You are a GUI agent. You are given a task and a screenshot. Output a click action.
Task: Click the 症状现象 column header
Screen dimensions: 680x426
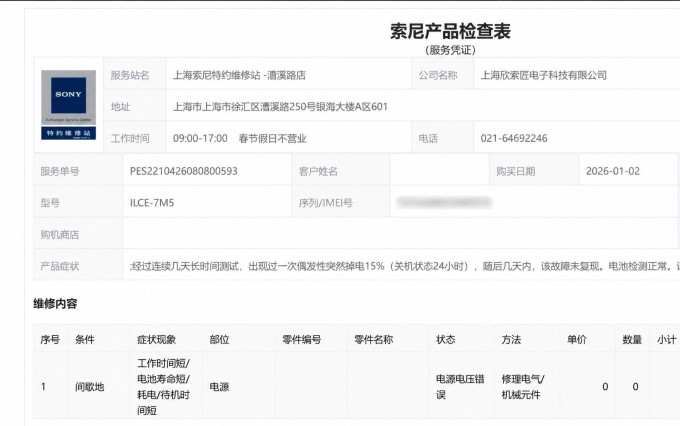point(156,339)
